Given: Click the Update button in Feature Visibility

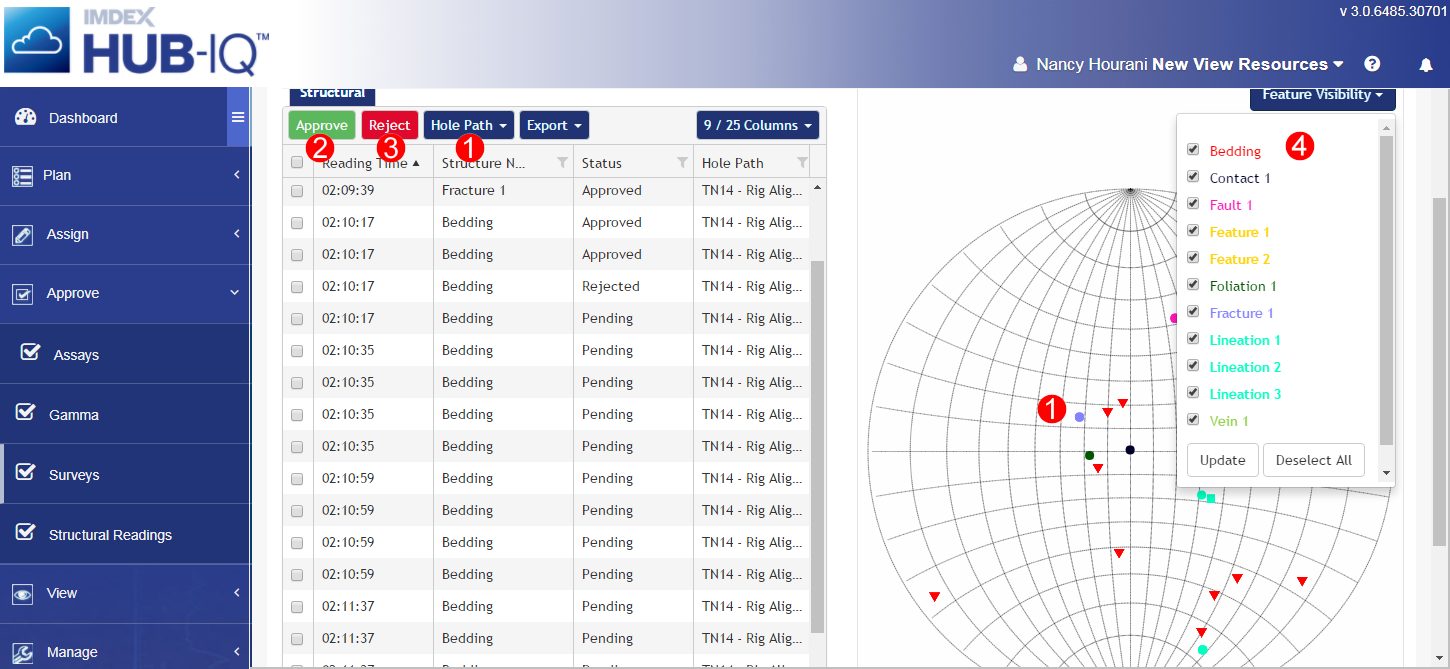Looking at the screenshot, I should 1222,460.
